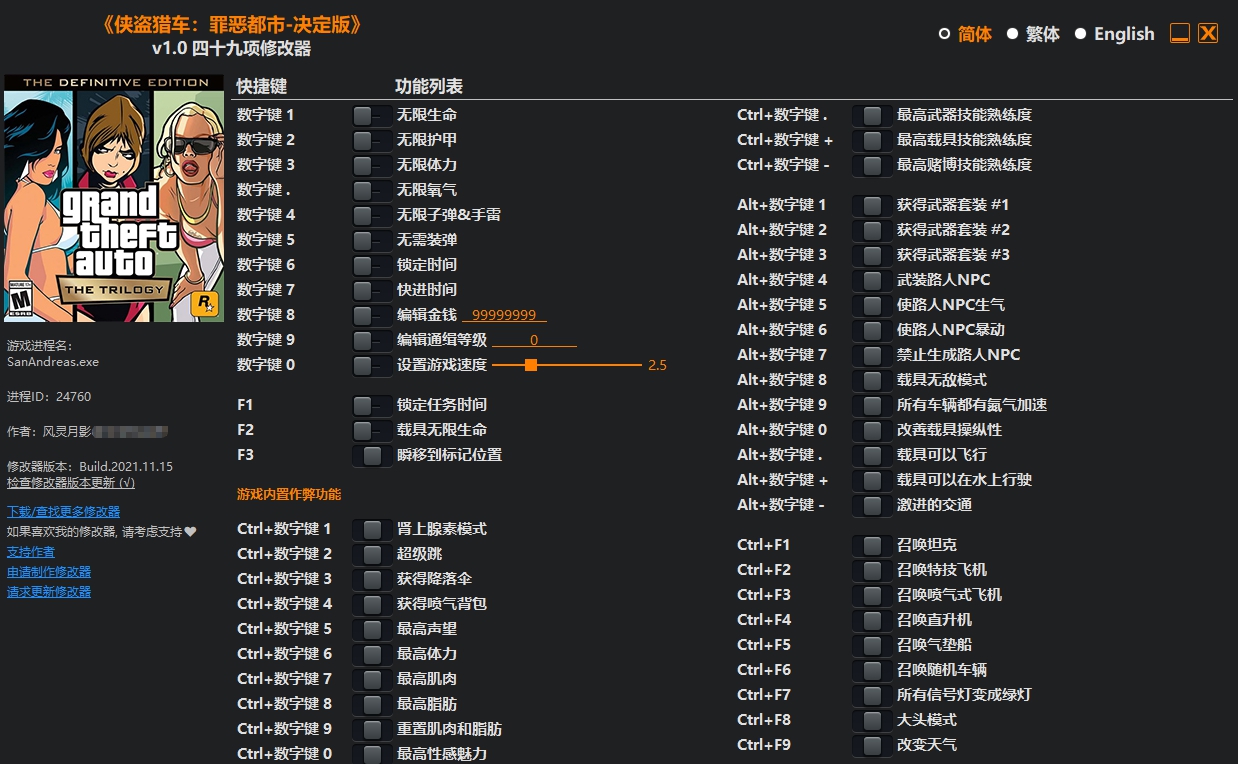This screenshot has height=764, width=1238.
Task: Activate 载具无敌模式 button
Action: [x=872, y=380]
